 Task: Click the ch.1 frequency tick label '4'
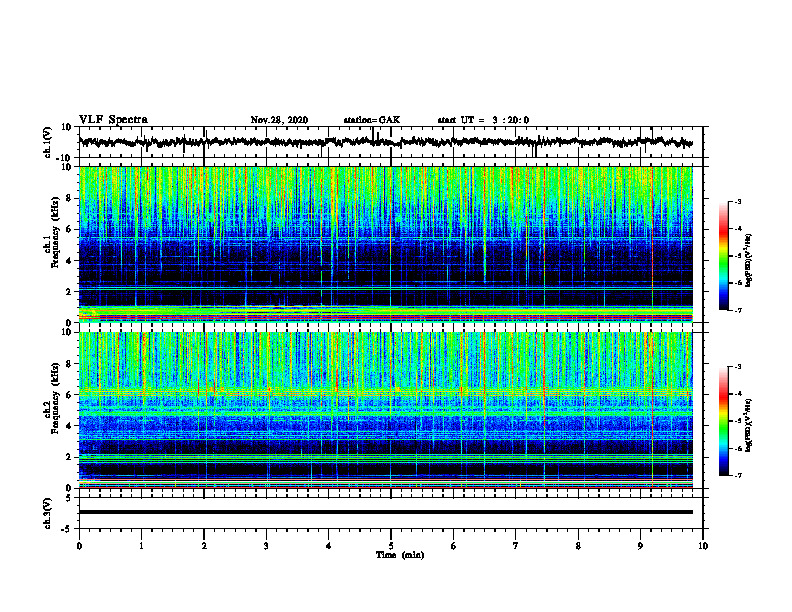pyautogui.click(x=69, y=261)
